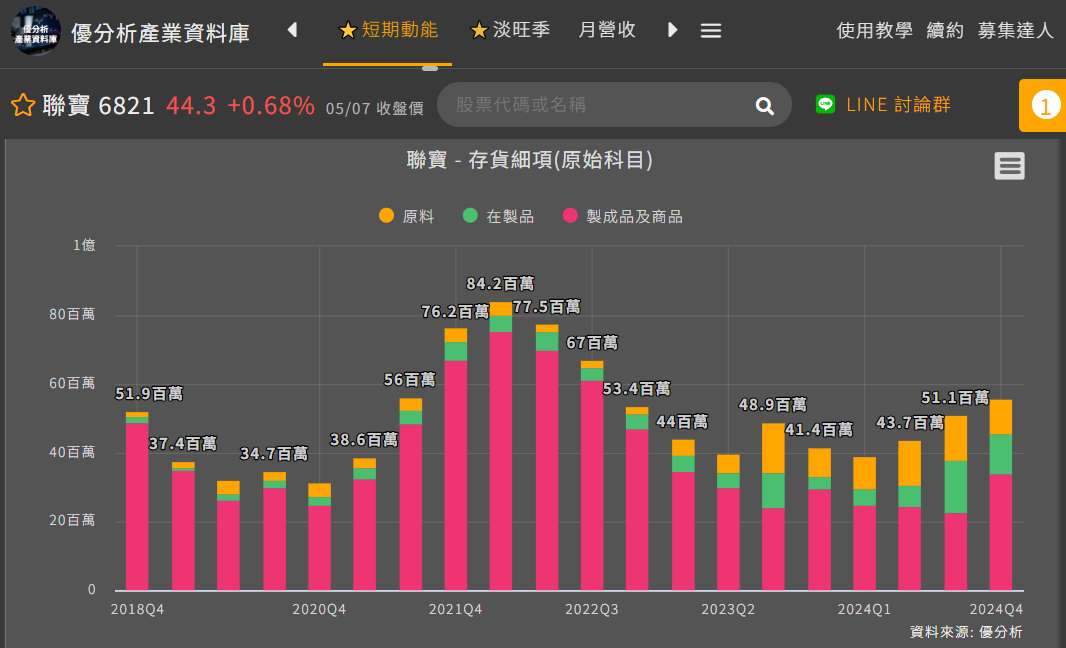Click the chart title 聯寶 - 存貨細項(原始科目)
Viewport: 1066px width, 648px height.
(x=530, y=160)
